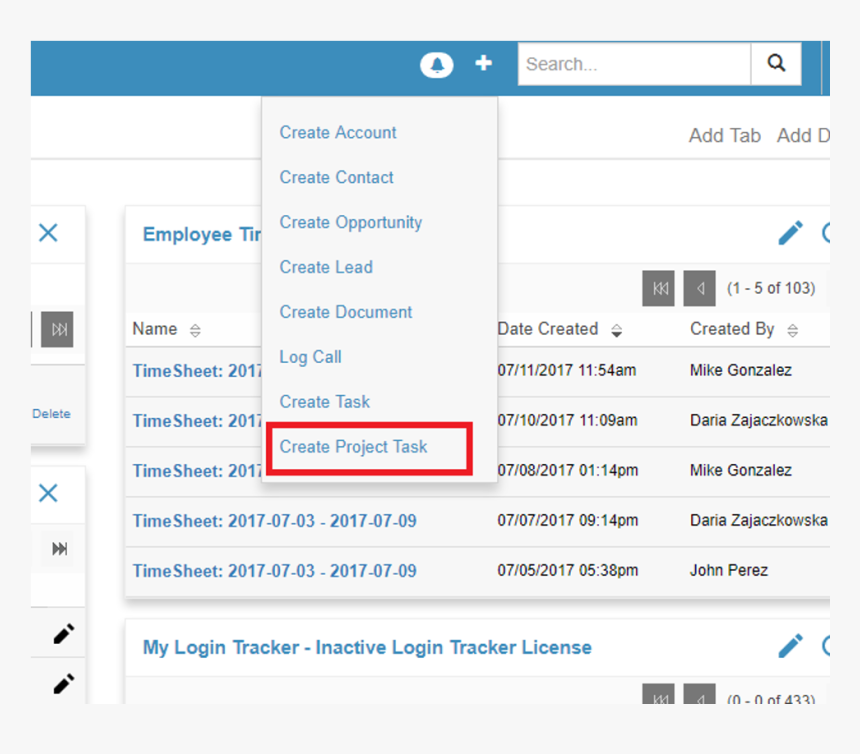Pick Create Lead in the menu

(326, 267)
